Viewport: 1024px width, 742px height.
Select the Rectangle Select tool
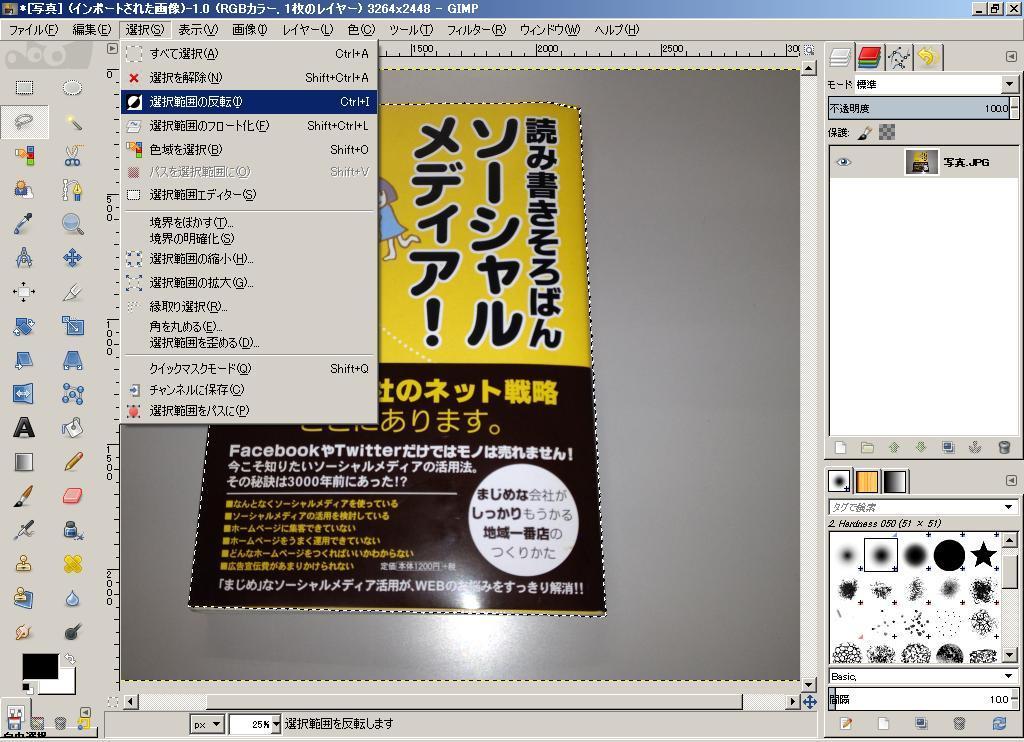24,88
